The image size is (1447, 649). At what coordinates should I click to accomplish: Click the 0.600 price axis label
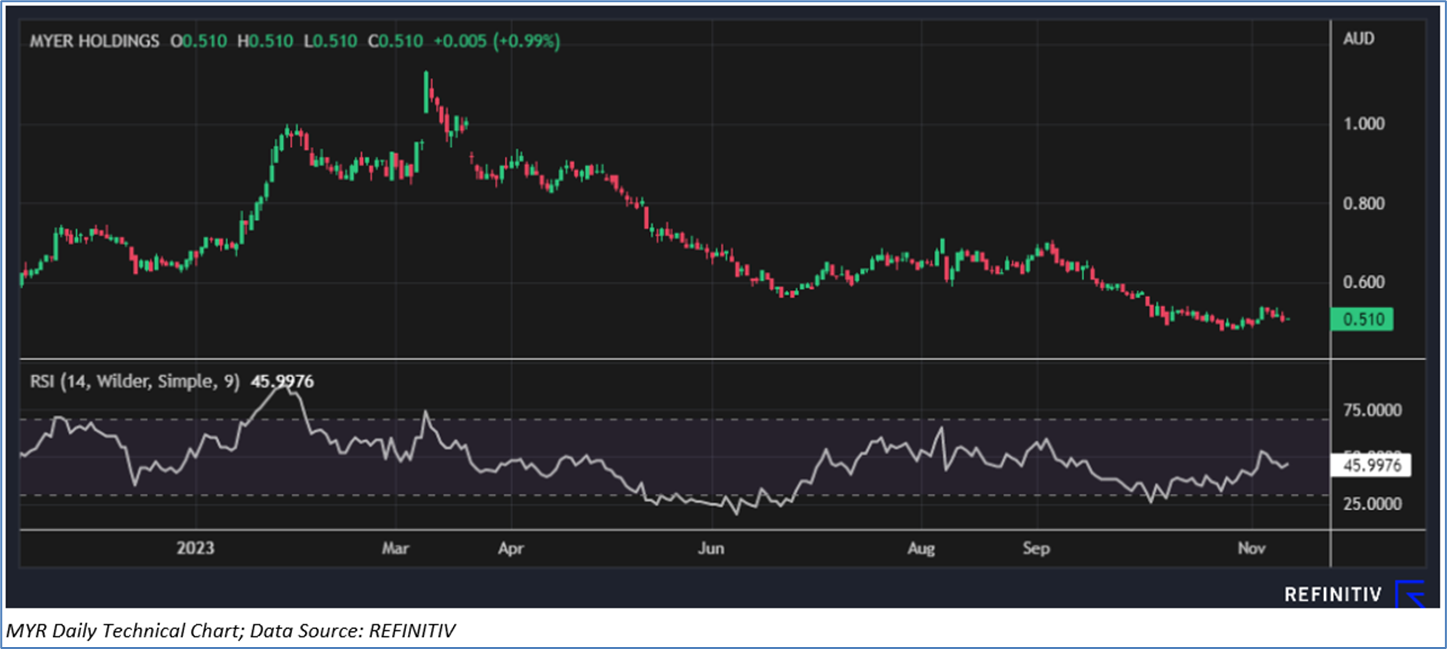[x=1364, y=283]
